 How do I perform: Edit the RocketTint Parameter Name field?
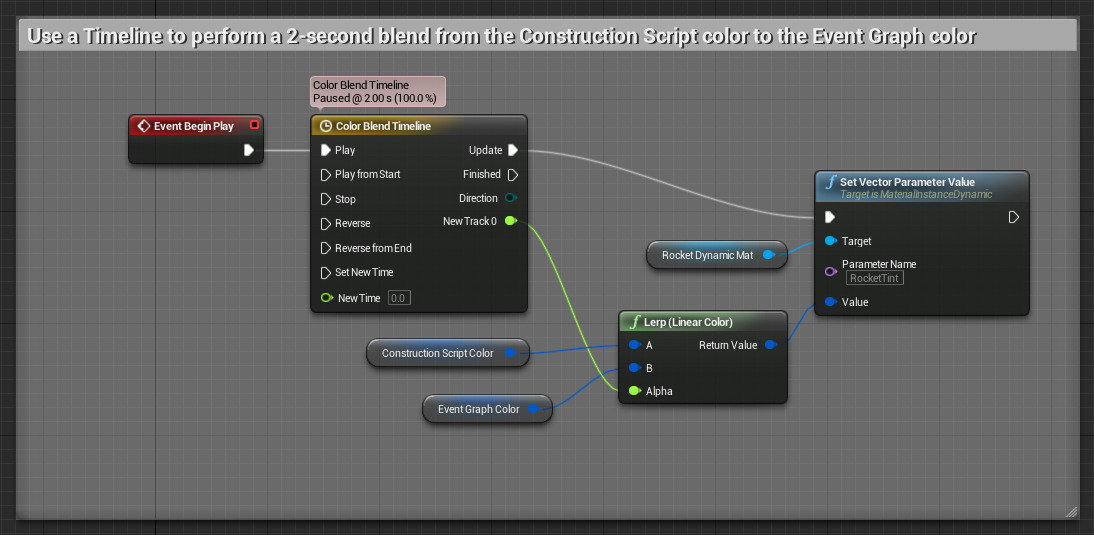(874, 278)
